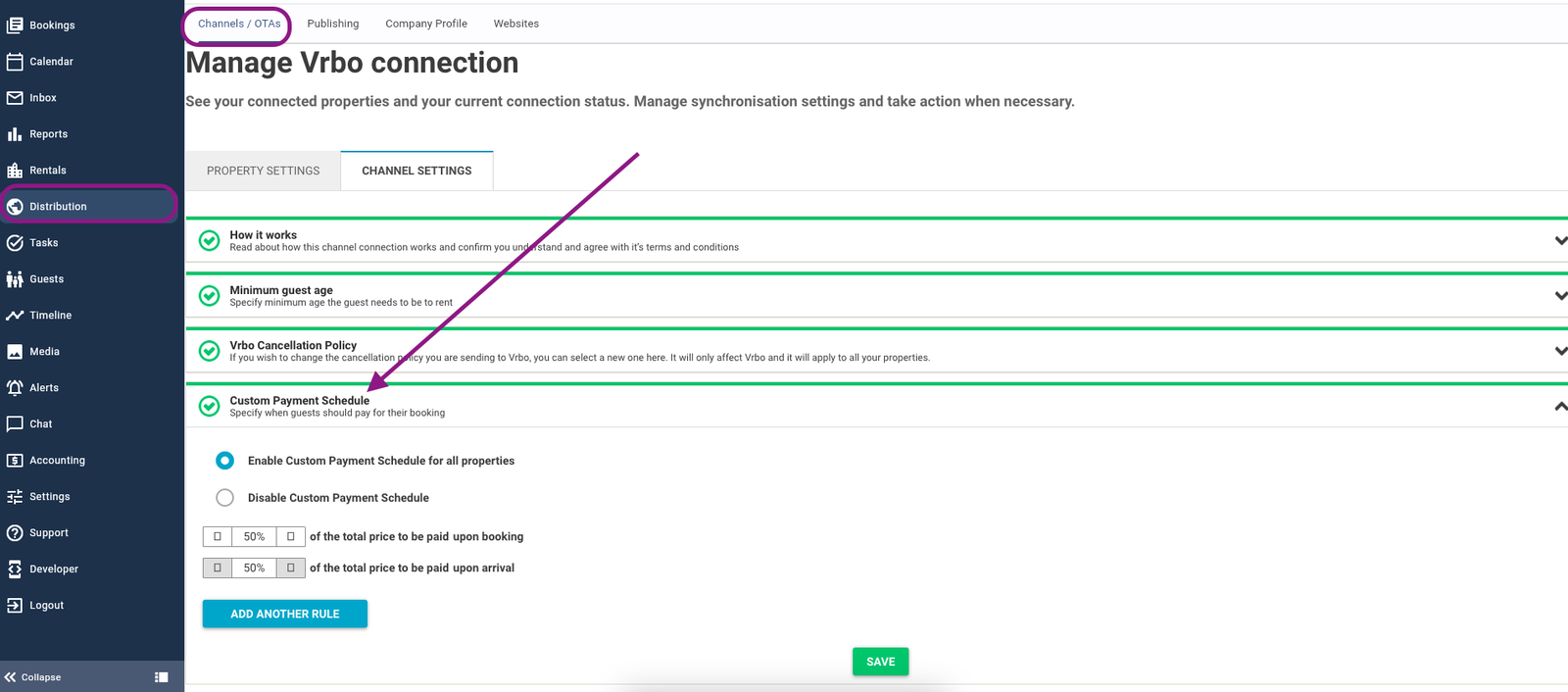Click the Accounting dollar icon

[15, 461]
